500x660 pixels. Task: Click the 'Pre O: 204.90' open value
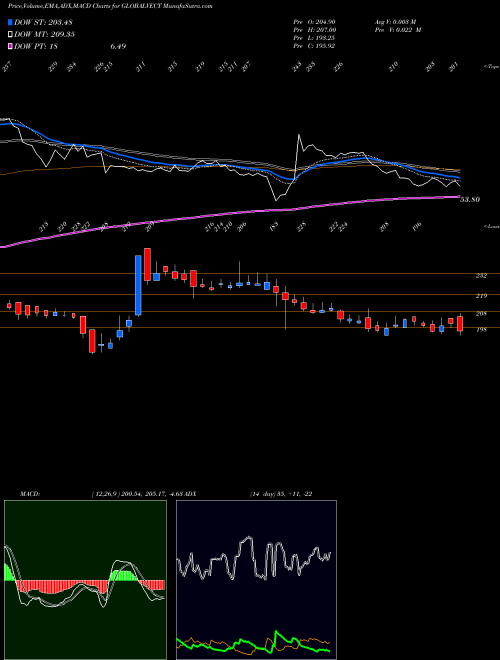(314, 22)
